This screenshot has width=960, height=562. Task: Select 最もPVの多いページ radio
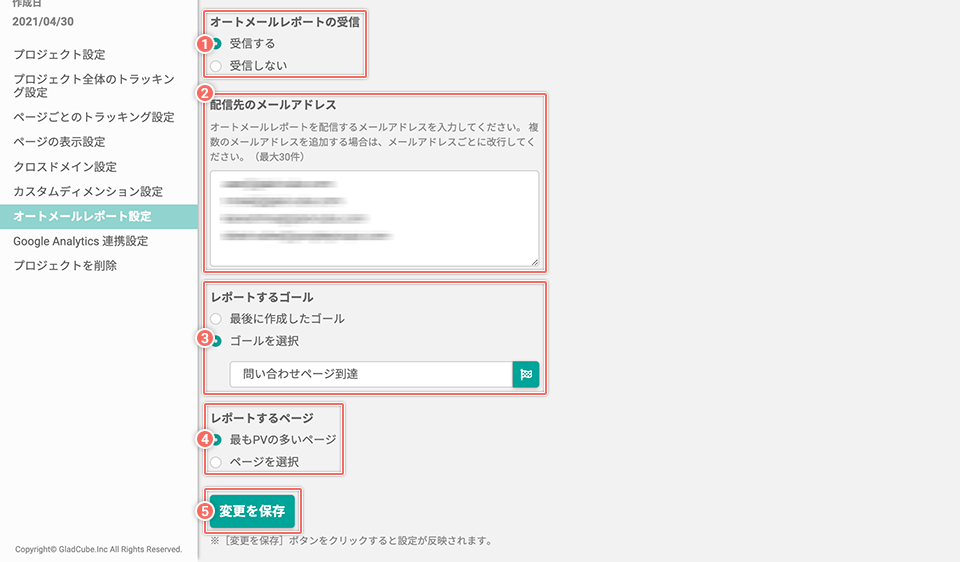(216, 440)
